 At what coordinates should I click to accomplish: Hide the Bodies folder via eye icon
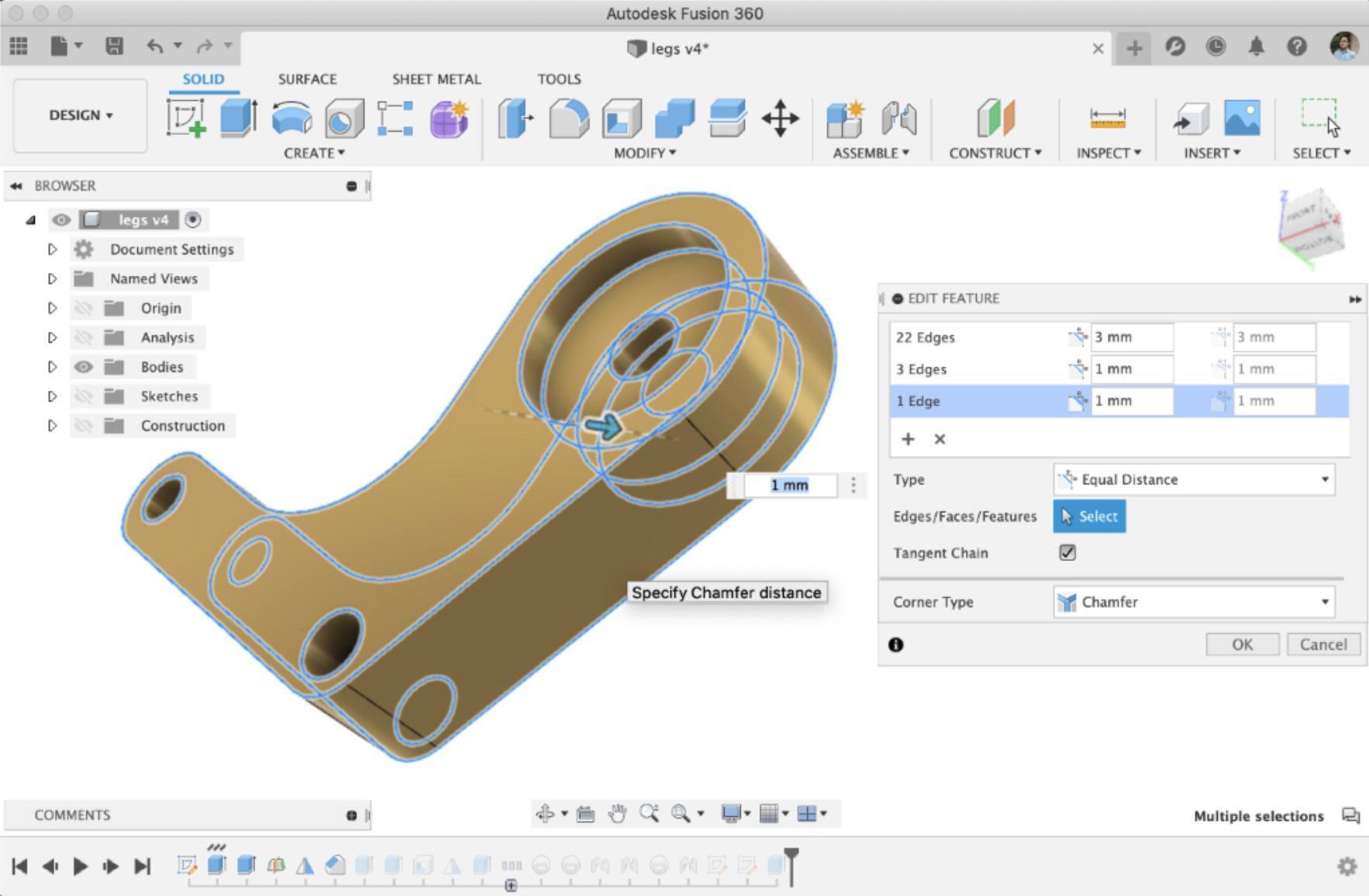tap(84, 367)
